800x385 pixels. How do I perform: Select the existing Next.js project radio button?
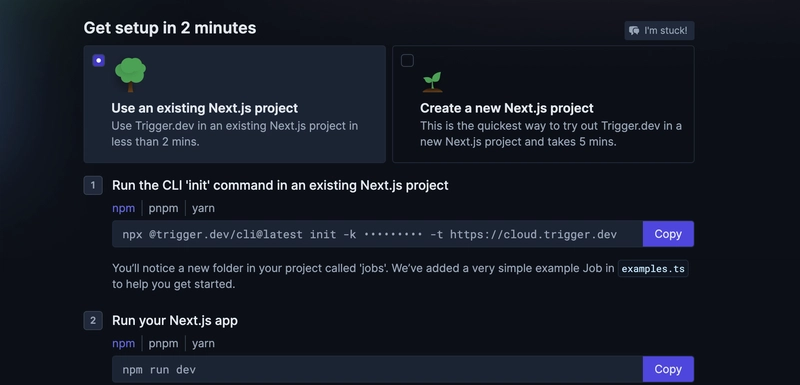pyautogui.click(x=98, y=61)
